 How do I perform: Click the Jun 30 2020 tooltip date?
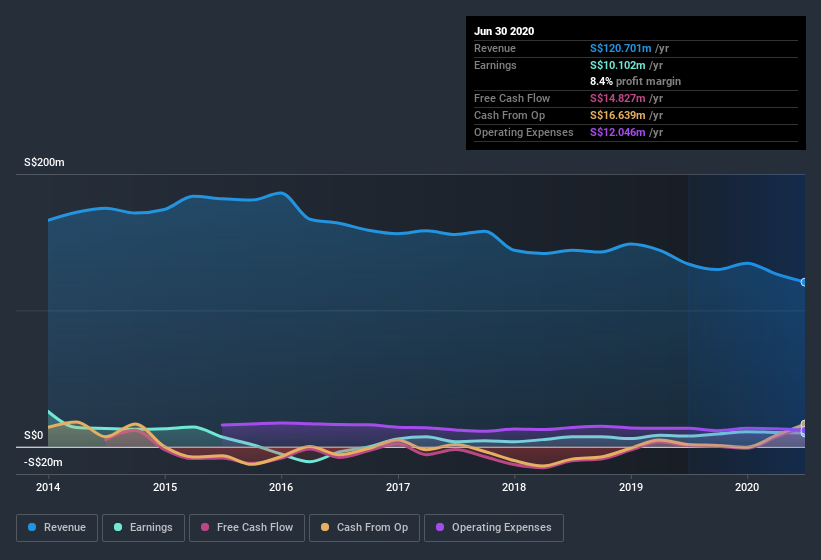tap(504, 31)
